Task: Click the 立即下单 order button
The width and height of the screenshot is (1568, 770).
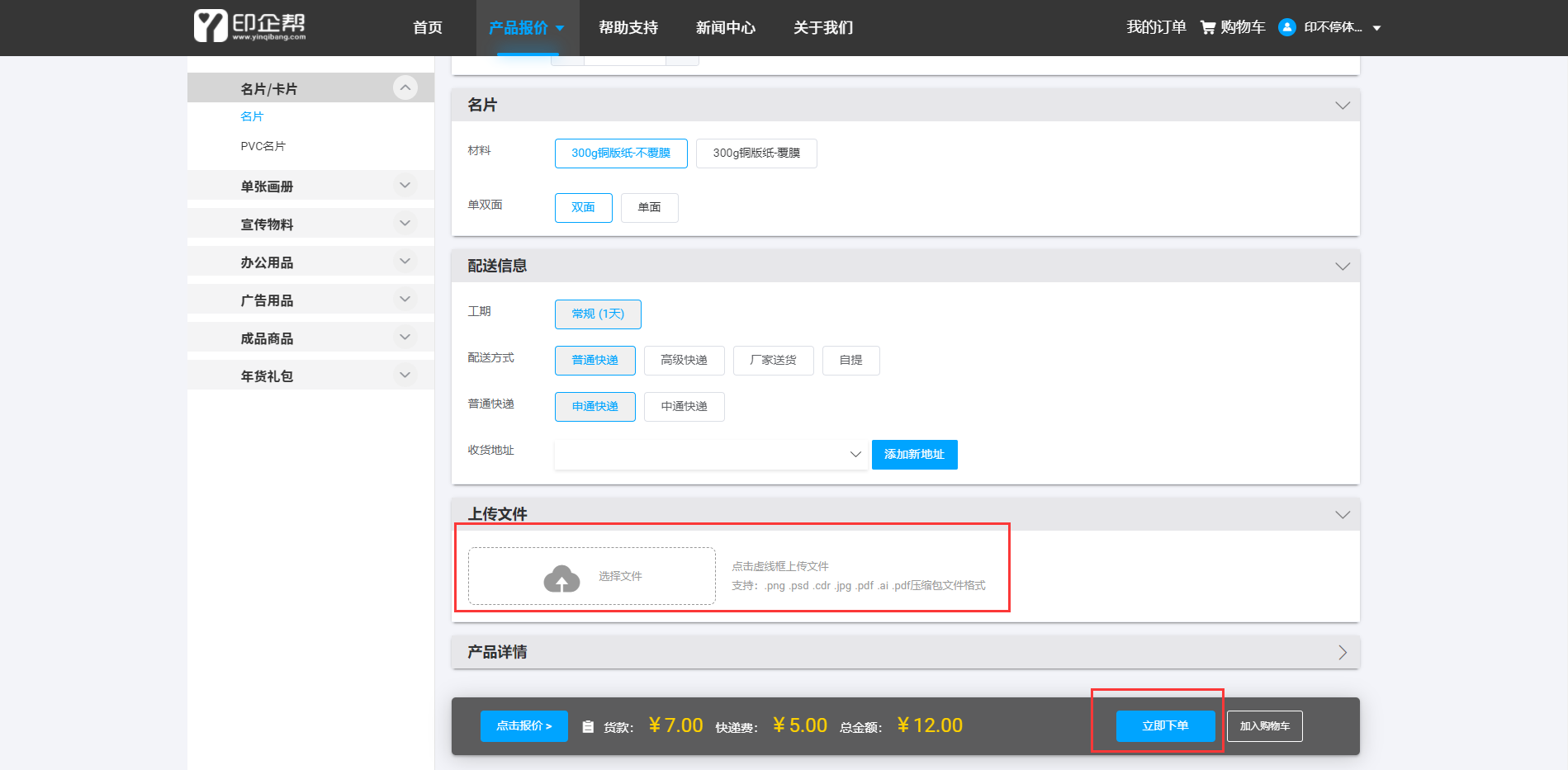Action: point(1165,726)
